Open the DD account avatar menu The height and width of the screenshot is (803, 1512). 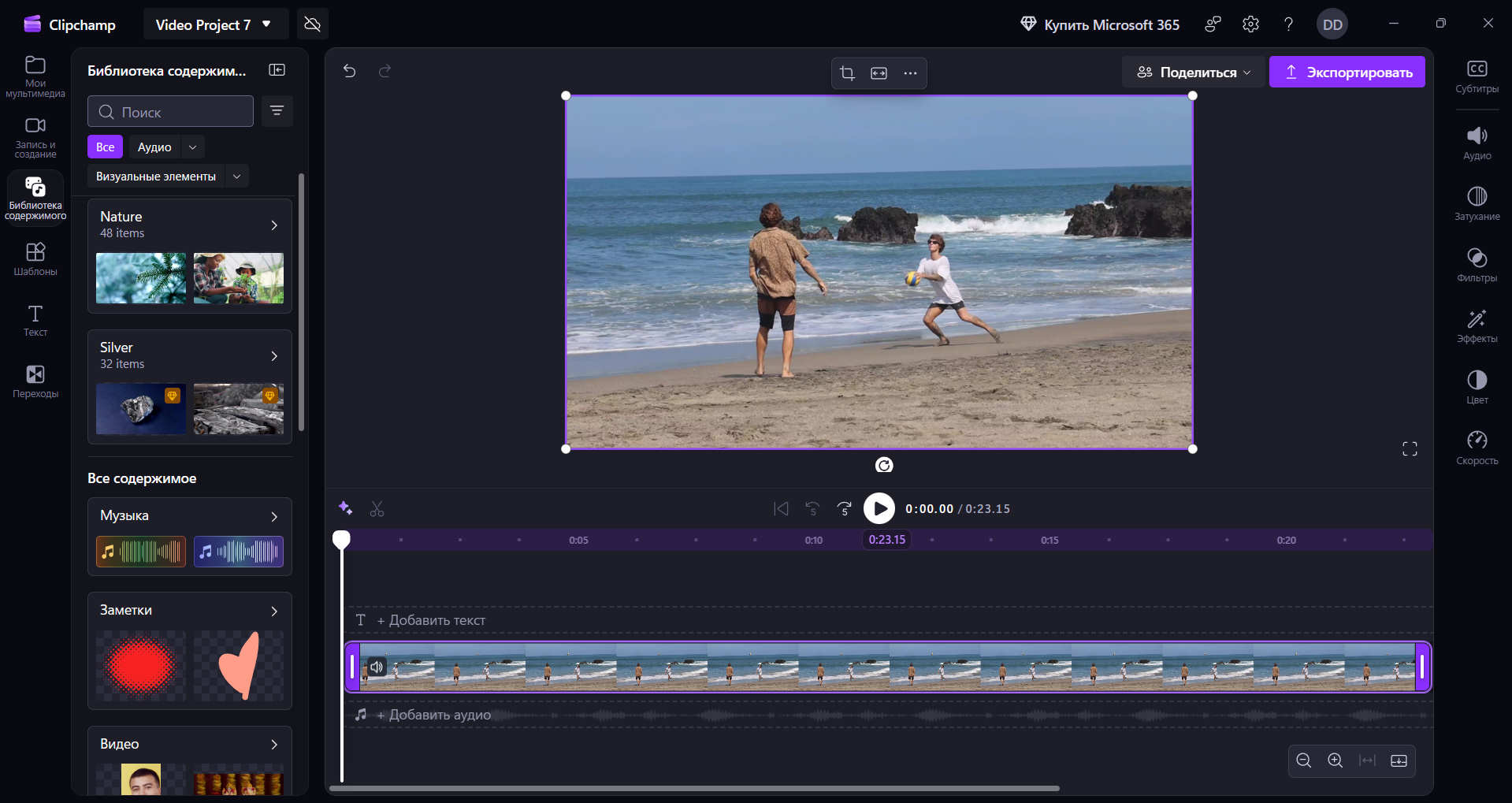(x=1332, y=24)
